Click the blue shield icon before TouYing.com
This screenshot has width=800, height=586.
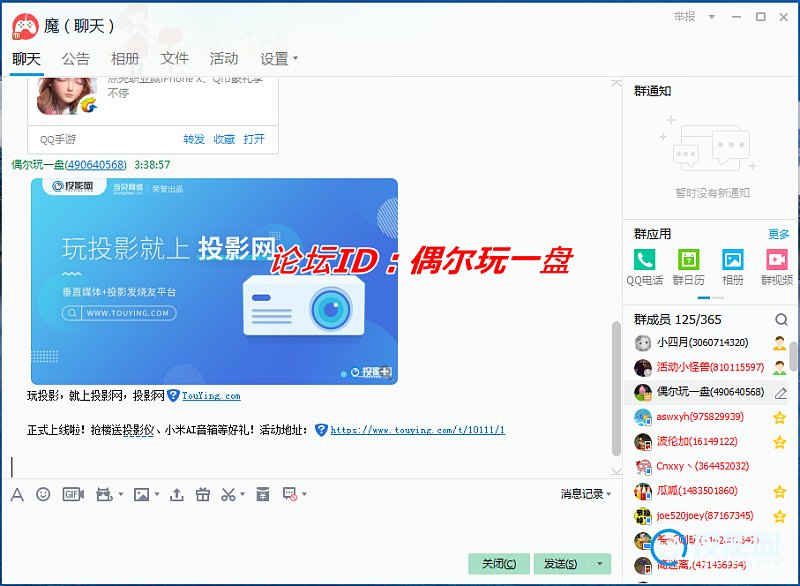tap(173, 396)
